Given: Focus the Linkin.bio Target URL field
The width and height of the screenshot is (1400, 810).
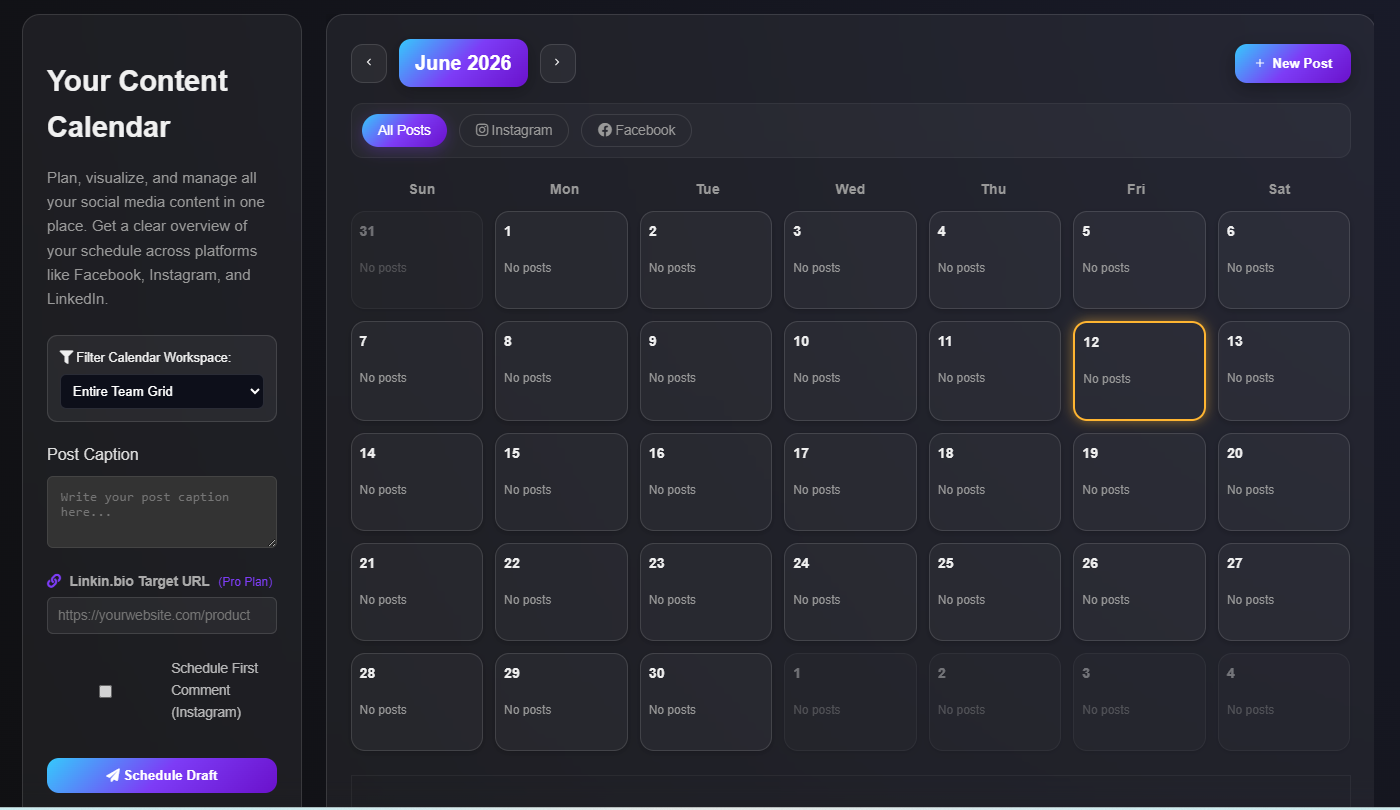Looking at the screenshot, I should click(162, 615).
